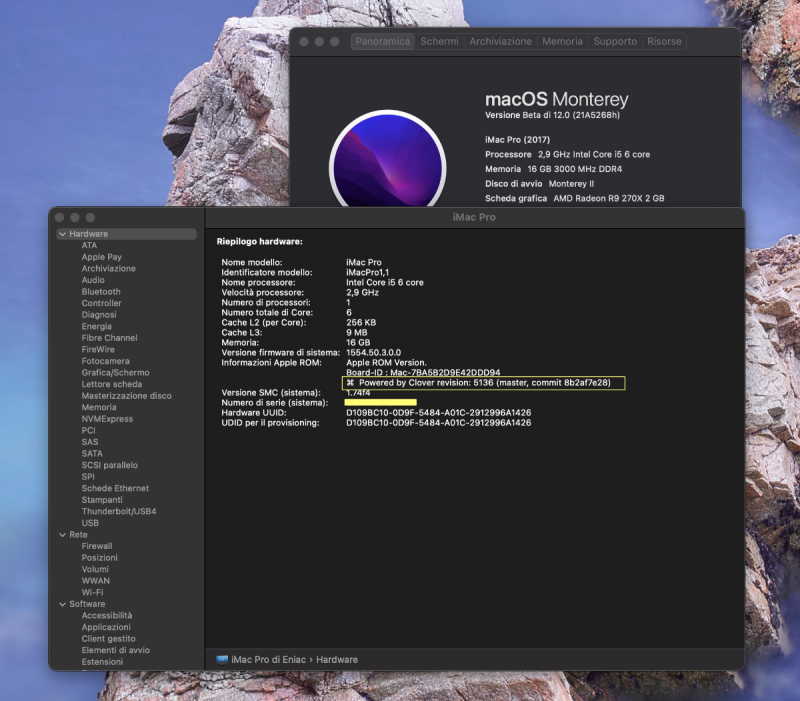This screenshot has height=701, width=800.
Task: Select Posizioni in the sidebar
Action: tap(99, 558)
